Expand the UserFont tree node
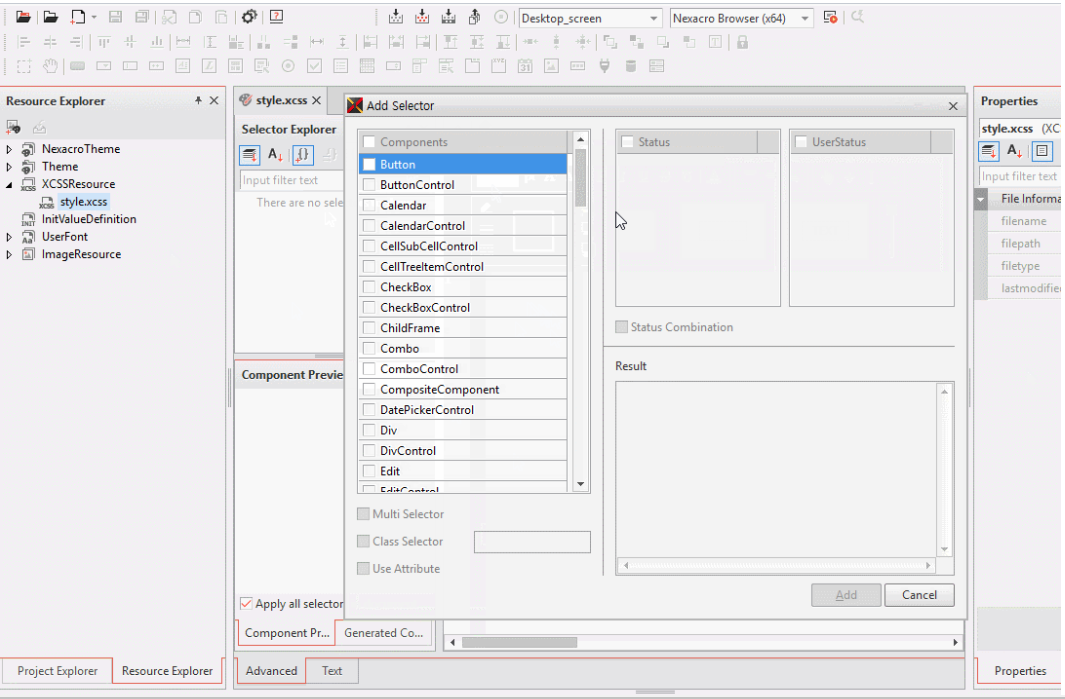Screen dimensions: 1065x699 point(9,237)
